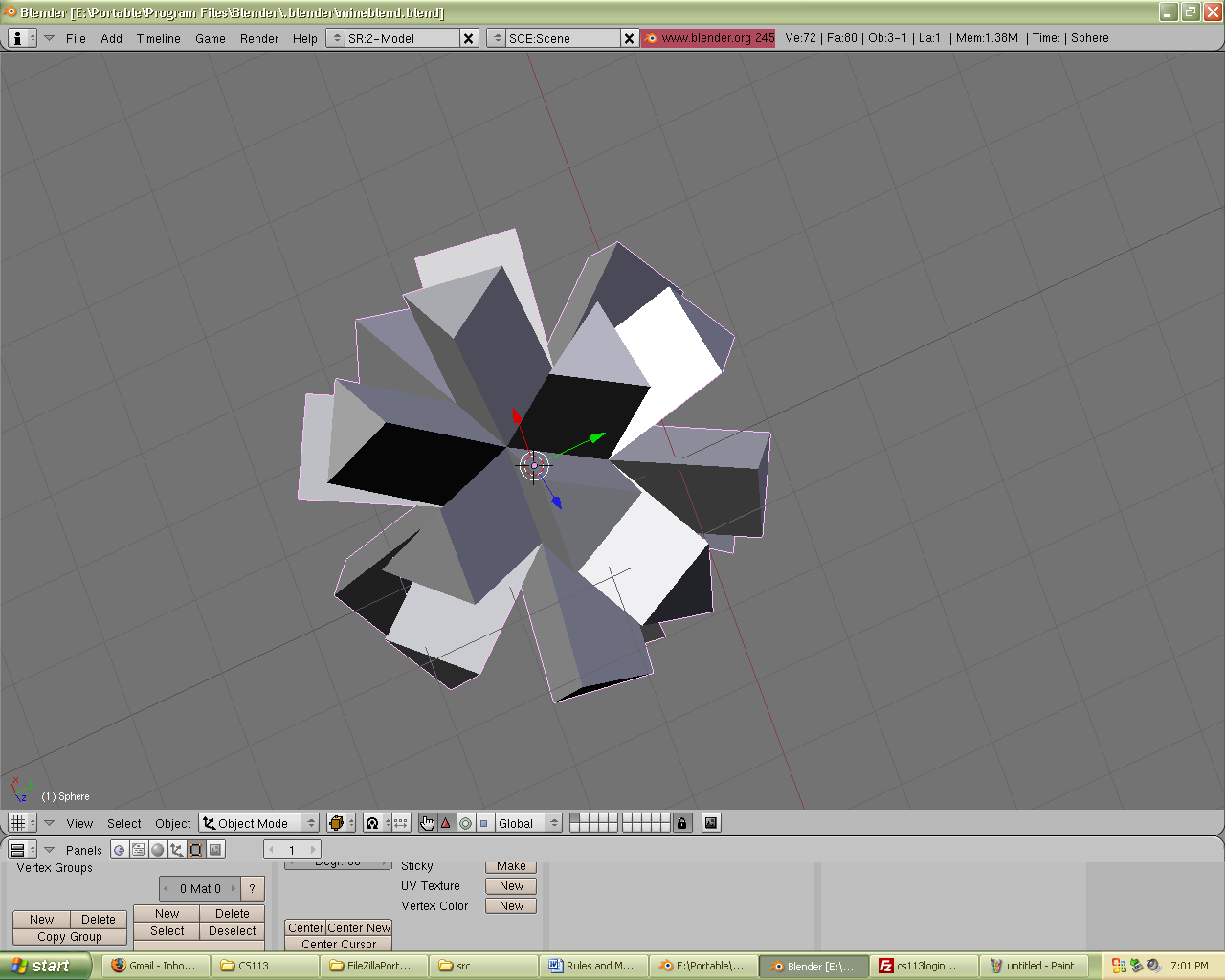This screenshot has width=1225, height=980.
Task: Select the scale manipulator square icon
Action: point(484,823)
